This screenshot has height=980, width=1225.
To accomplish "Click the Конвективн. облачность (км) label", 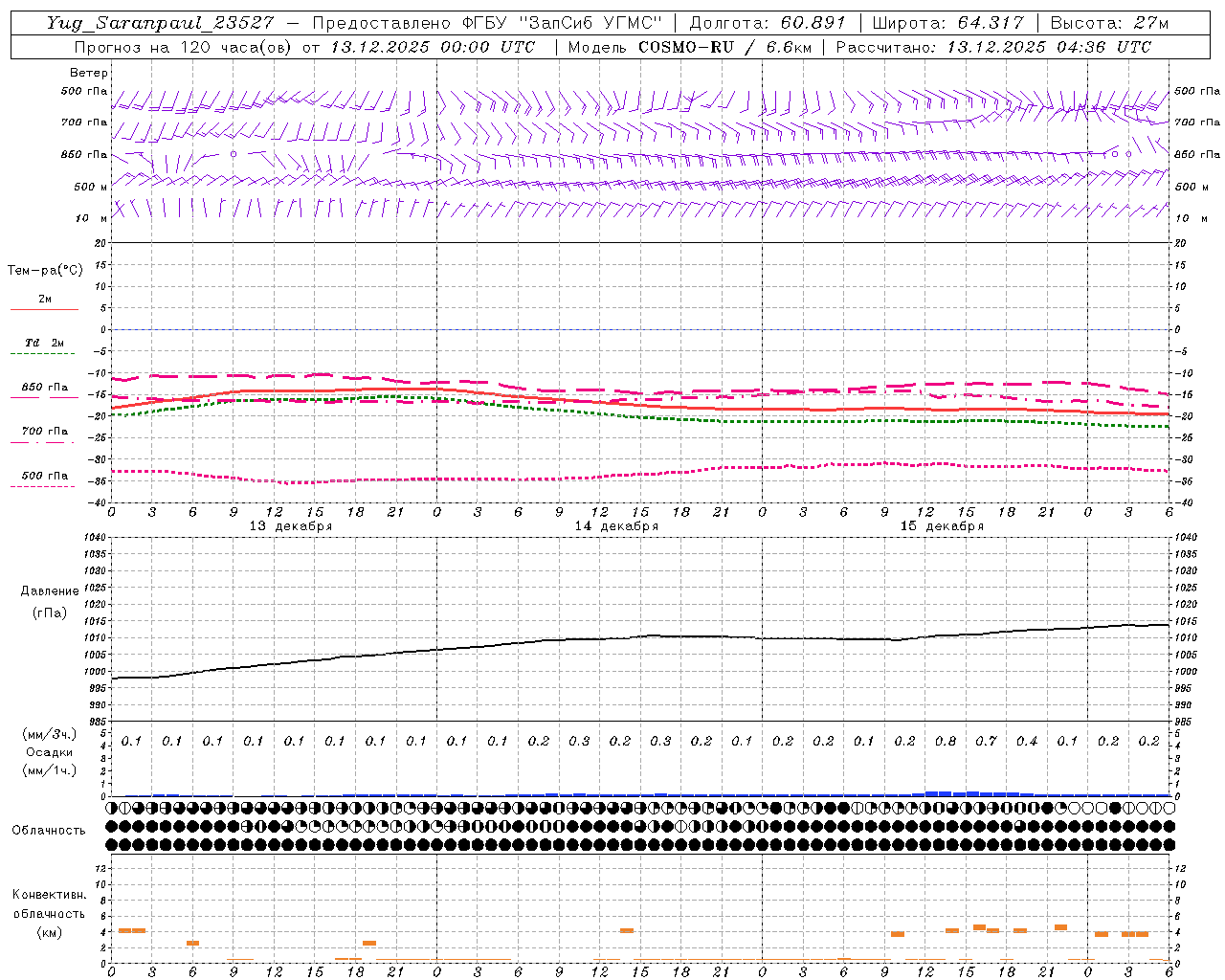I will pos(49,914).
